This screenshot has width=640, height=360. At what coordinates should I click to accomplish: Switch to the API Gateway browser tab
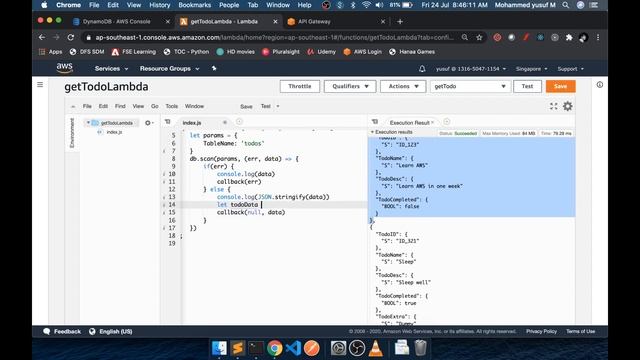point(314,21)
